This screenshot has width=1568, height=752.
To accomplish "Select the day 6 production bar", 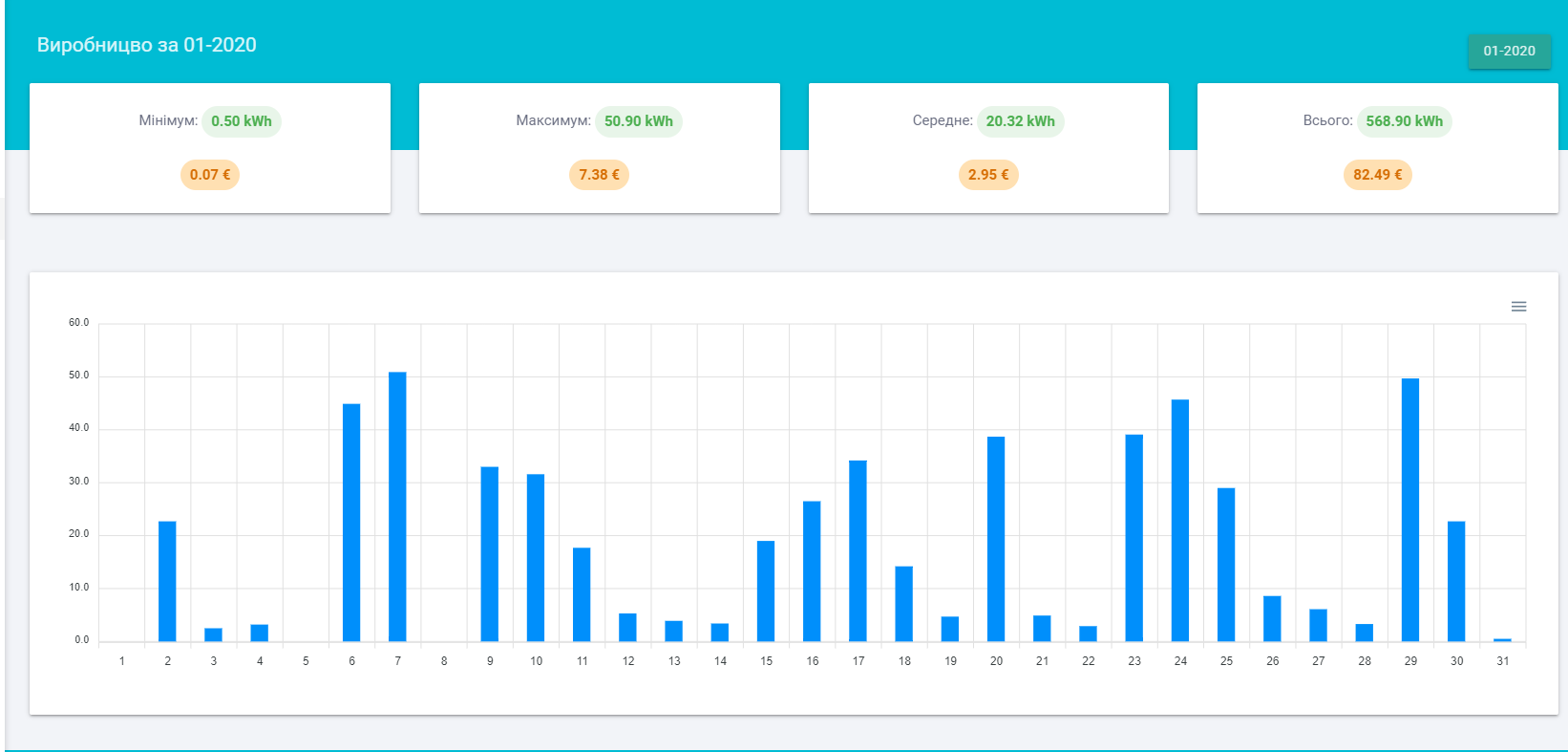I will pyautogui.click(x=351, y=523).
